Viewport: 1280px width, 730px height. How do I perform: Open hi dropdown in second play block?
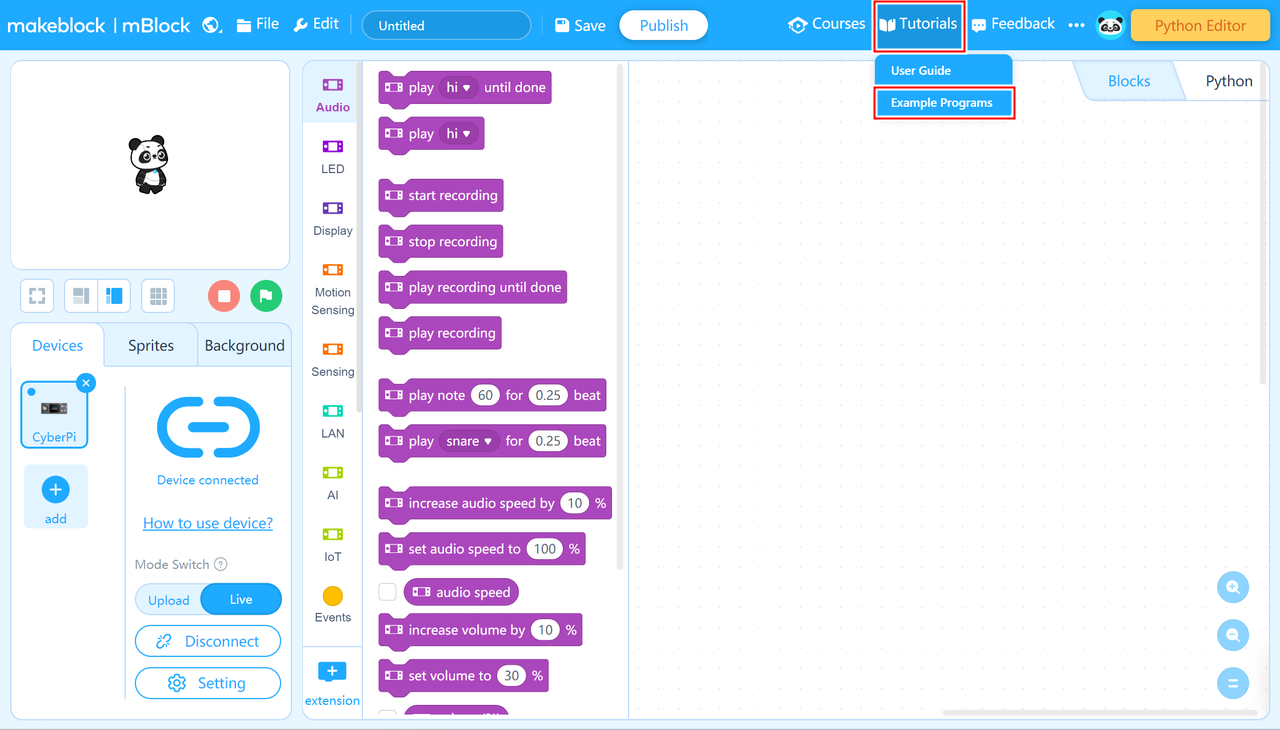458,134
